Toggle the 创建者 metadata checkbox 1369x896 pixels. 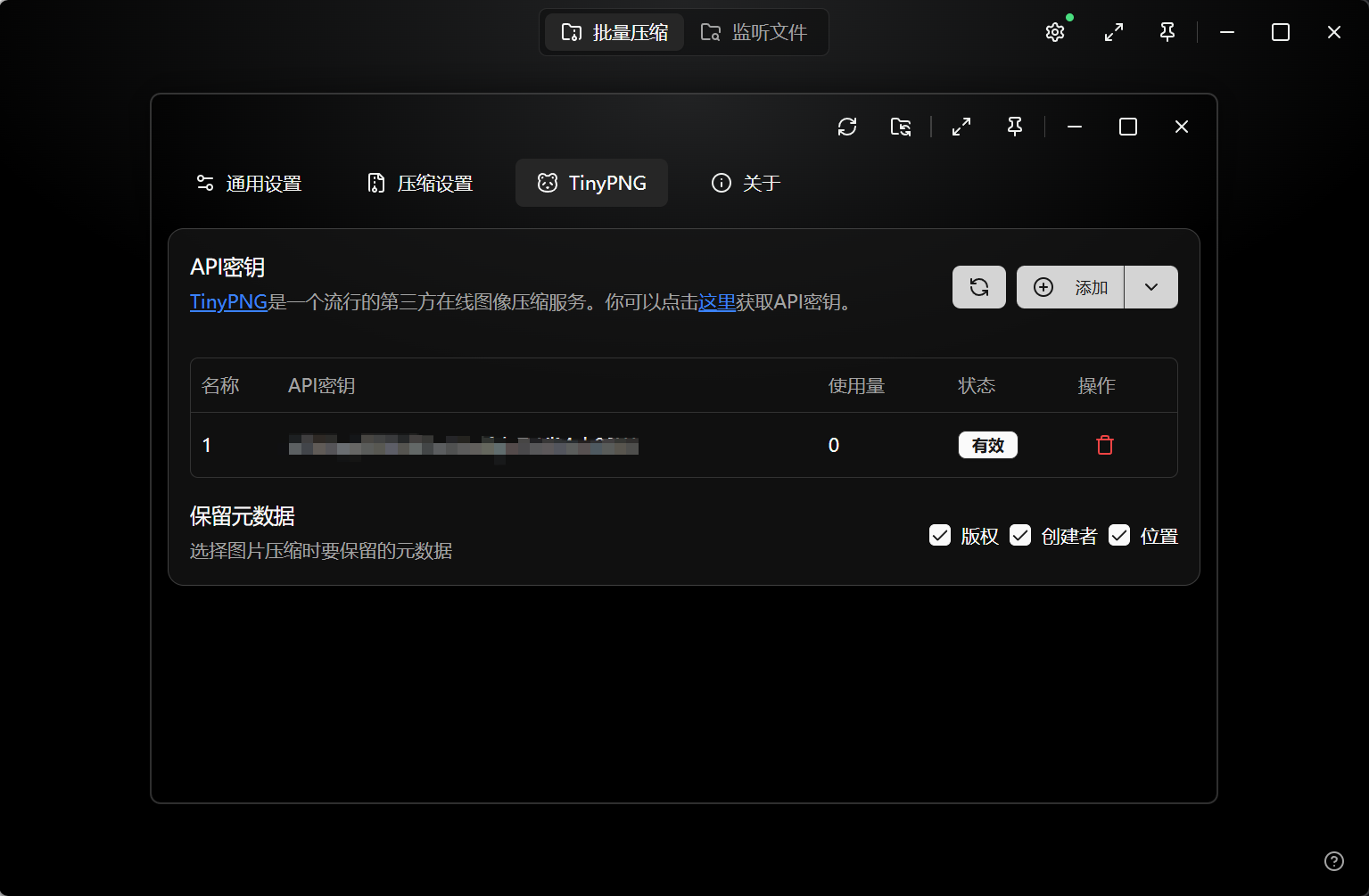(1020, 535)
